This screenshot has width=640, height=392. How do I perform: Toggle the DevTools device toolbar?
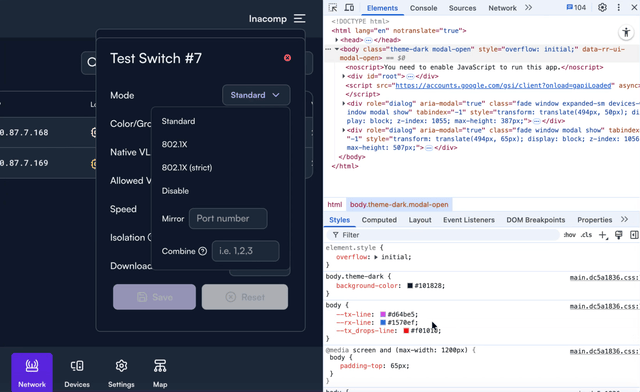349,8
